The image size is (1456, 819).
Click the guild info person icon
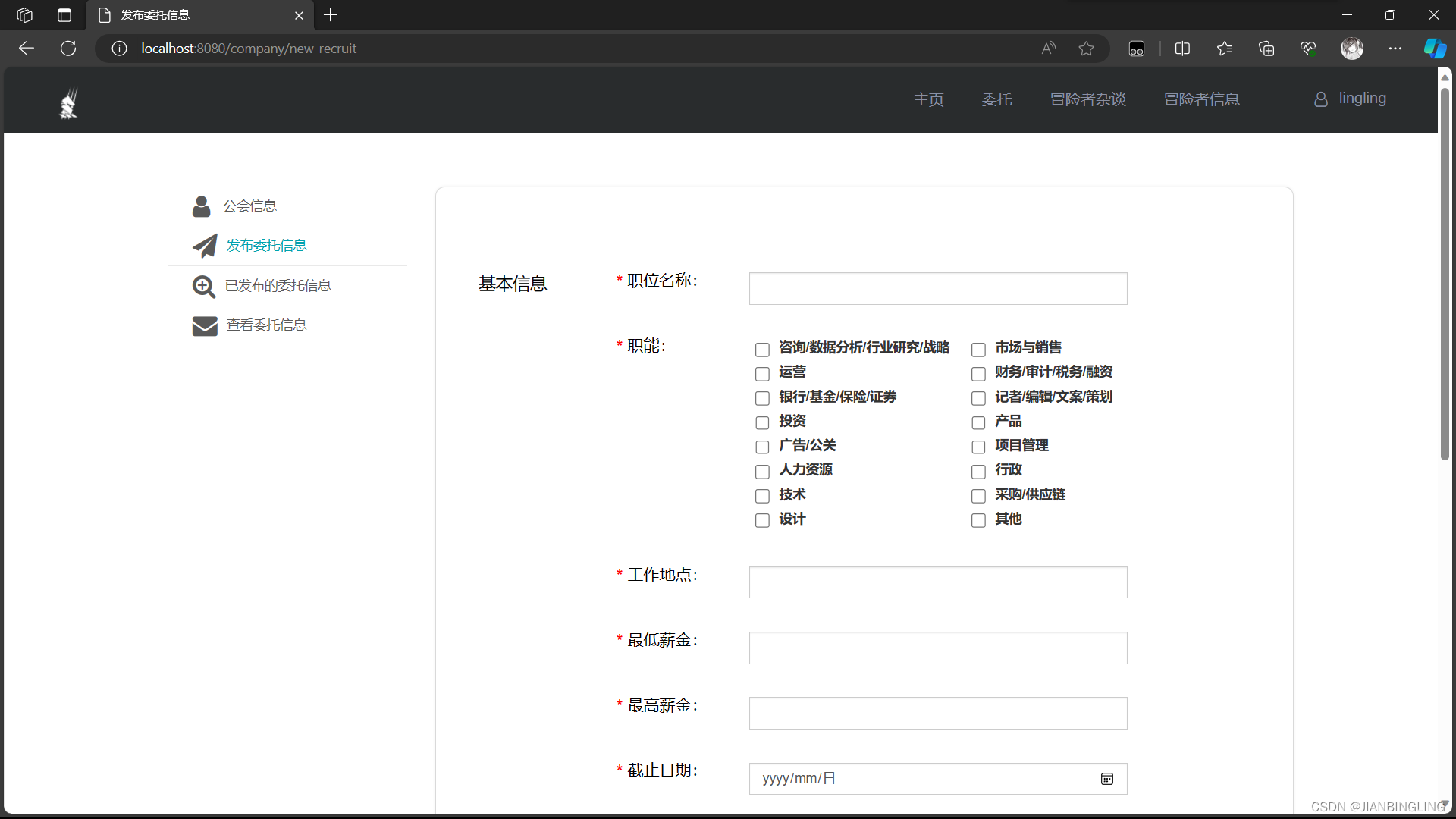click(x=201, y=206)
